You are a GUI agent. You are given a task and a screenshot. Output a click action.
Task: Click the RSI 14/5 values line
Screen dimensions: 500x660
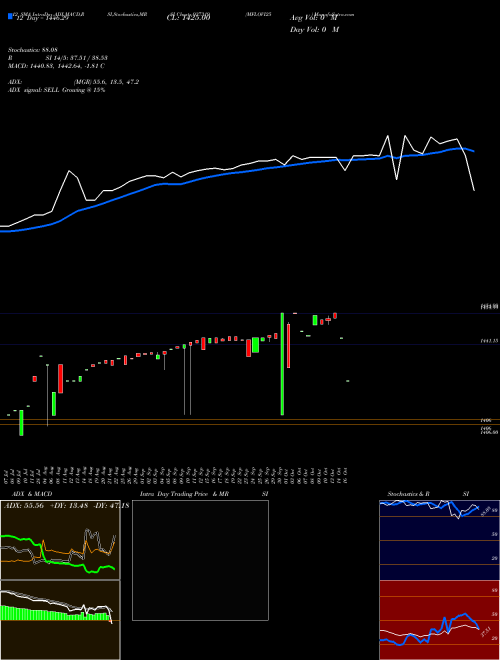pyautogui.click(x=58, y=58)
